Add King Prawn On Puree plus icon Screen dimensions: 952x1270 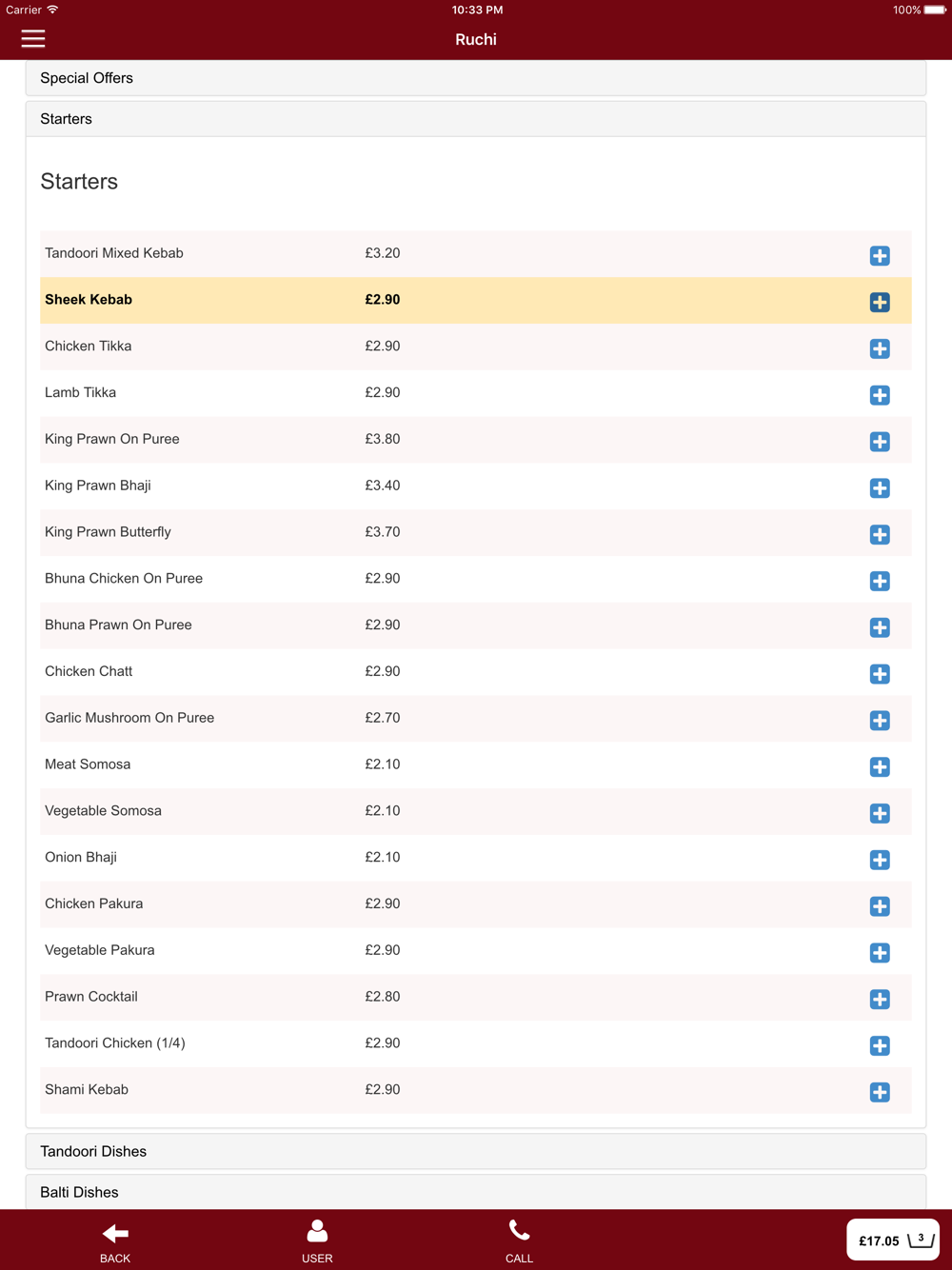tap(880, 442)
